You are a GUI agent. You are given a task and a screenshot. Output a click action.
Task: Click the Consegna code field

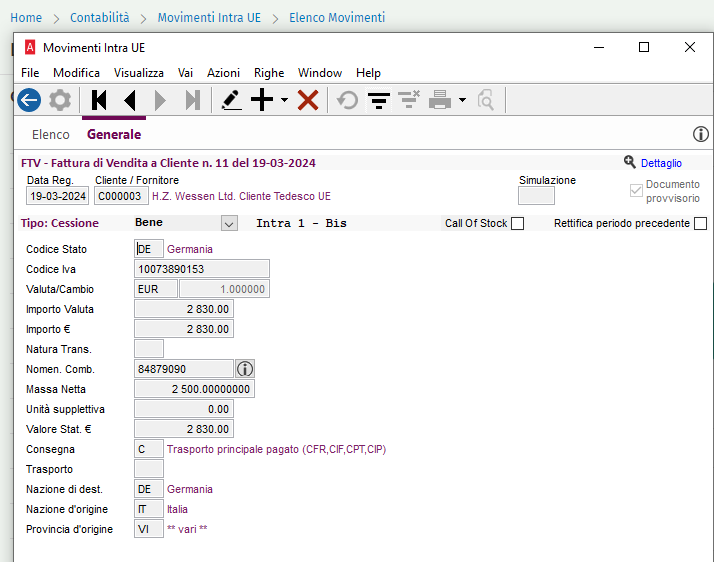click(x=149, y=449)
